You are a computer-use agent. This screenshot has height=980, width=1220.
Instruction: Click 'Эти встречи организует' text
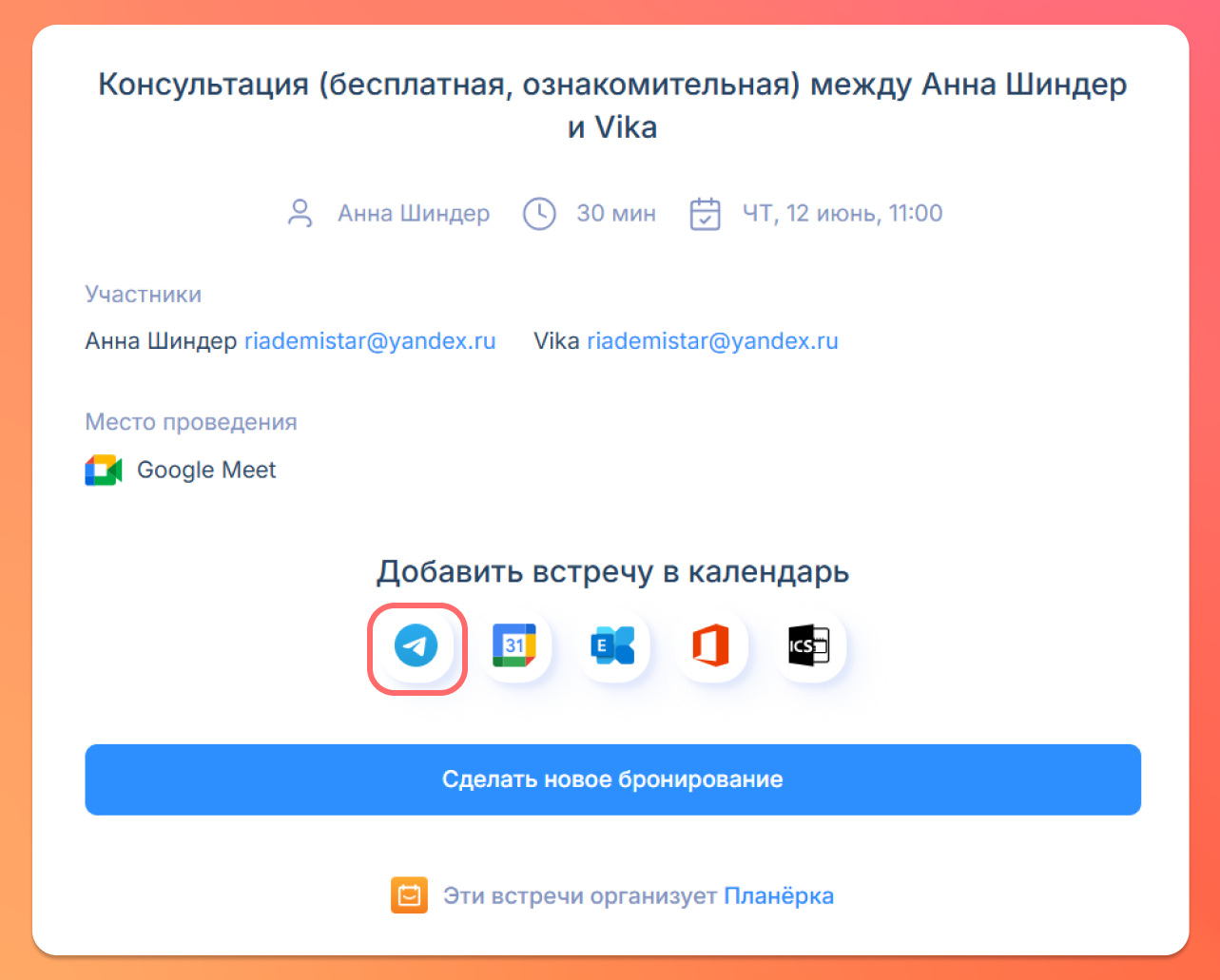pos(580,895)
